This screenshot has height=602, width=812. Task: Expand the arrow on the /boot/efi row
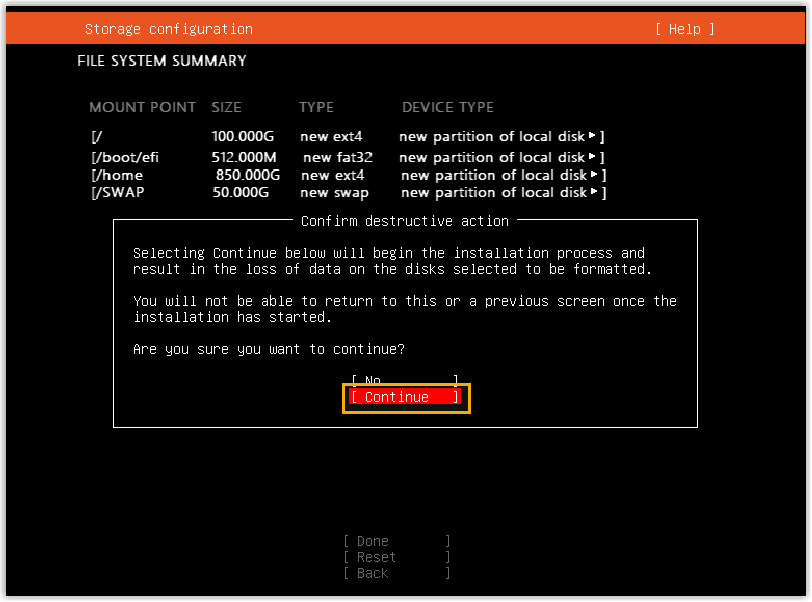click(x=592, y=157)
